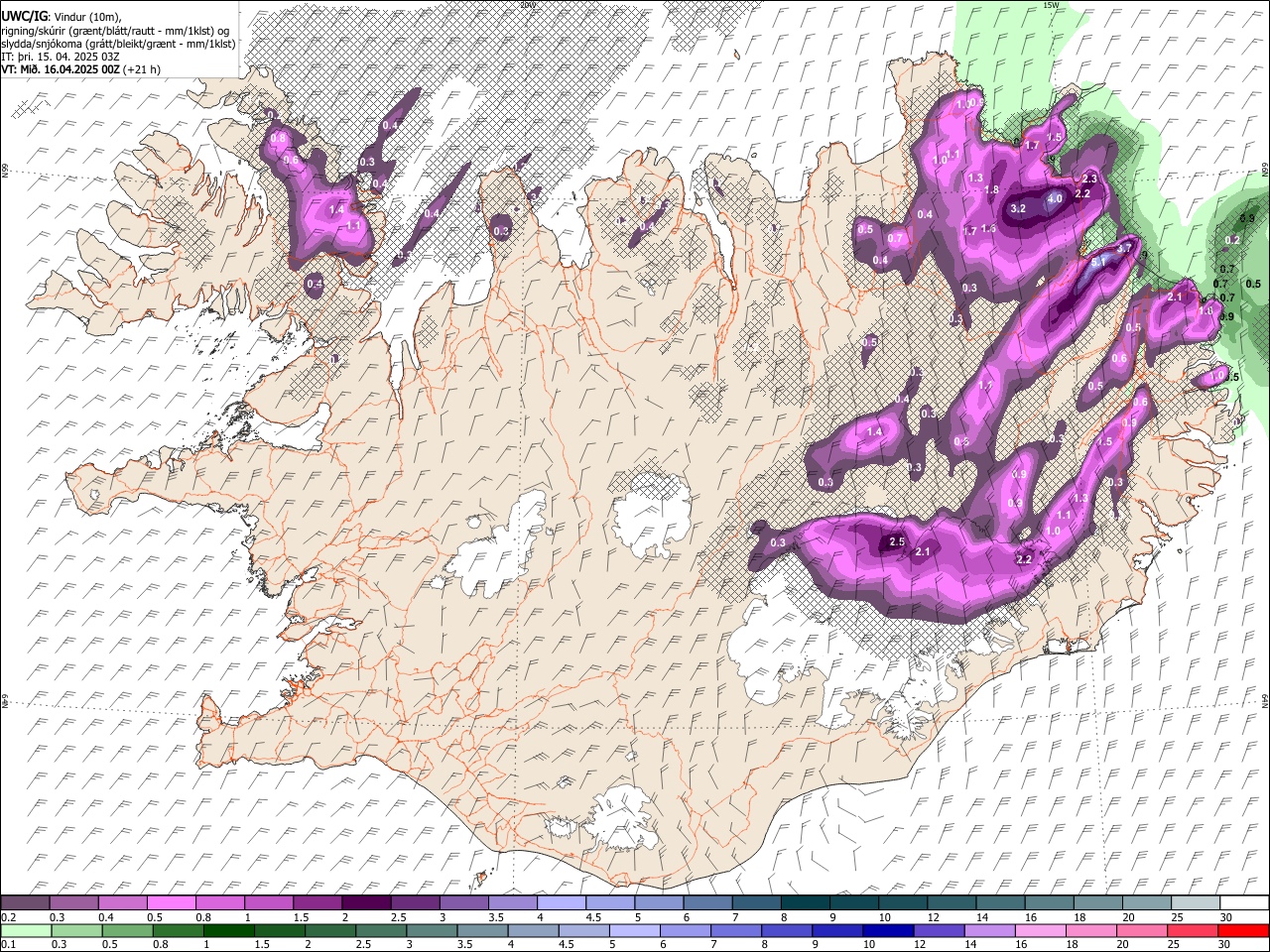The height and width of the screenshot is (952, 1270).
Task: Select the "rigning/skúrir" rain legend description line
Action: pos(116,31)
